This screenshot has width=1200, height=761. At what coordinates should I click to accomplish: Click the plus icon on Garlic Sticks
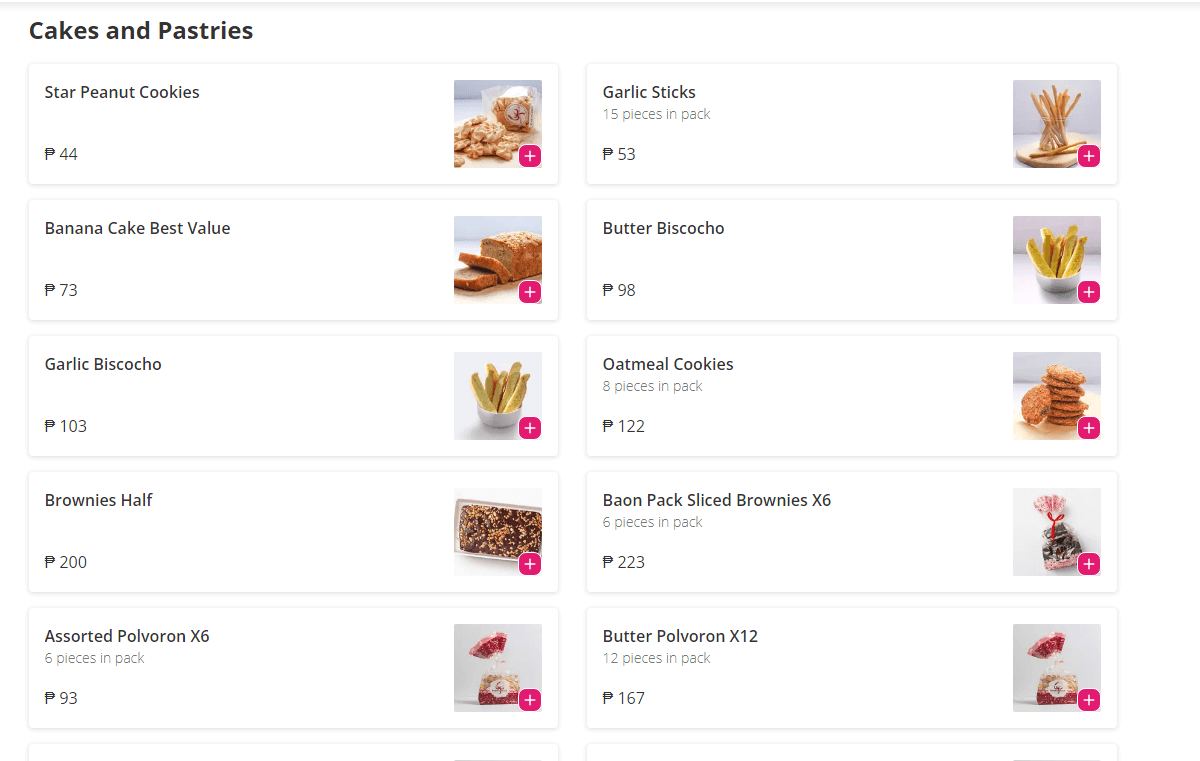point(1090,156)
